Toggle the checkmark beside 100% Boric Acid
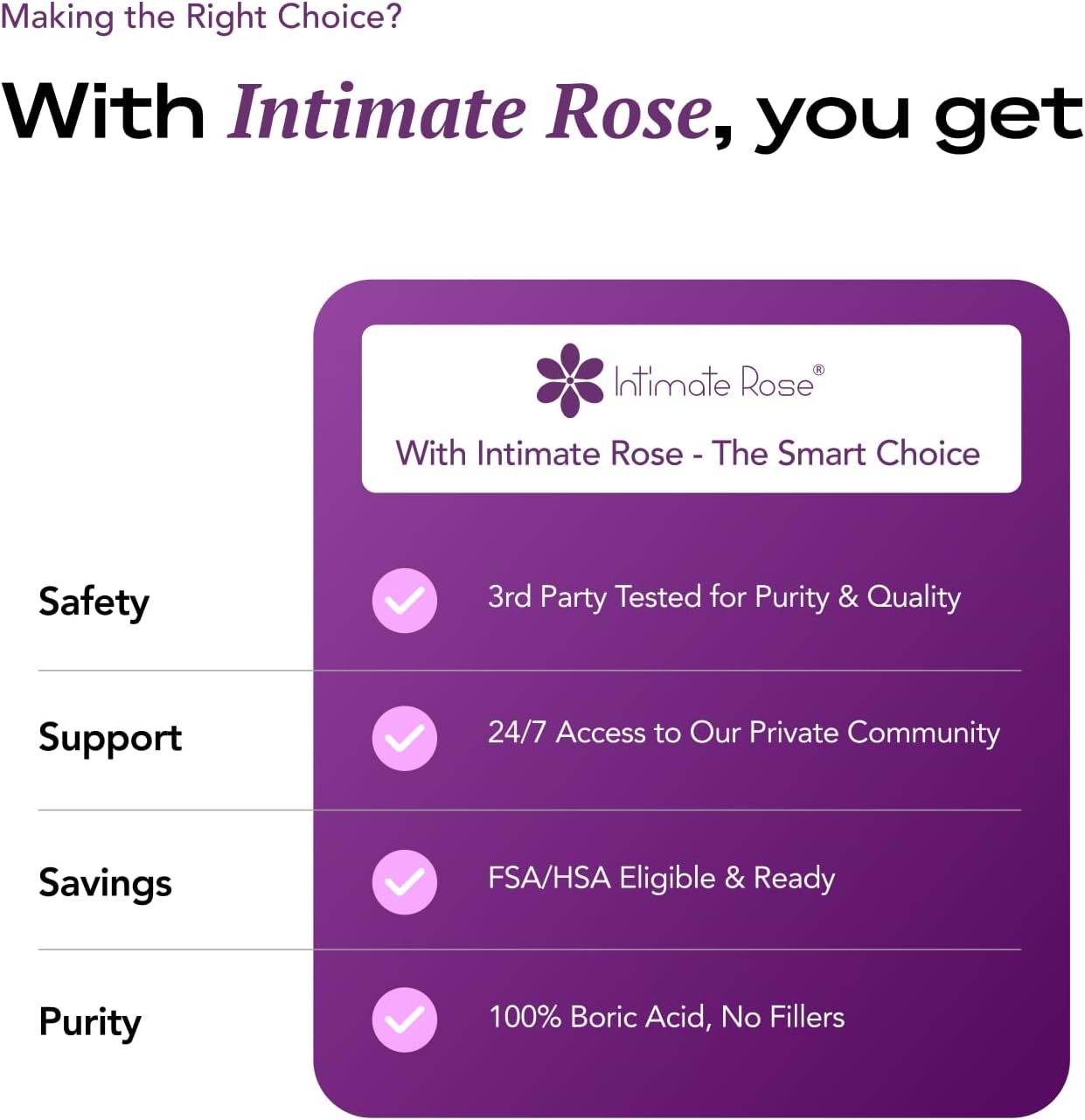 404,1019
